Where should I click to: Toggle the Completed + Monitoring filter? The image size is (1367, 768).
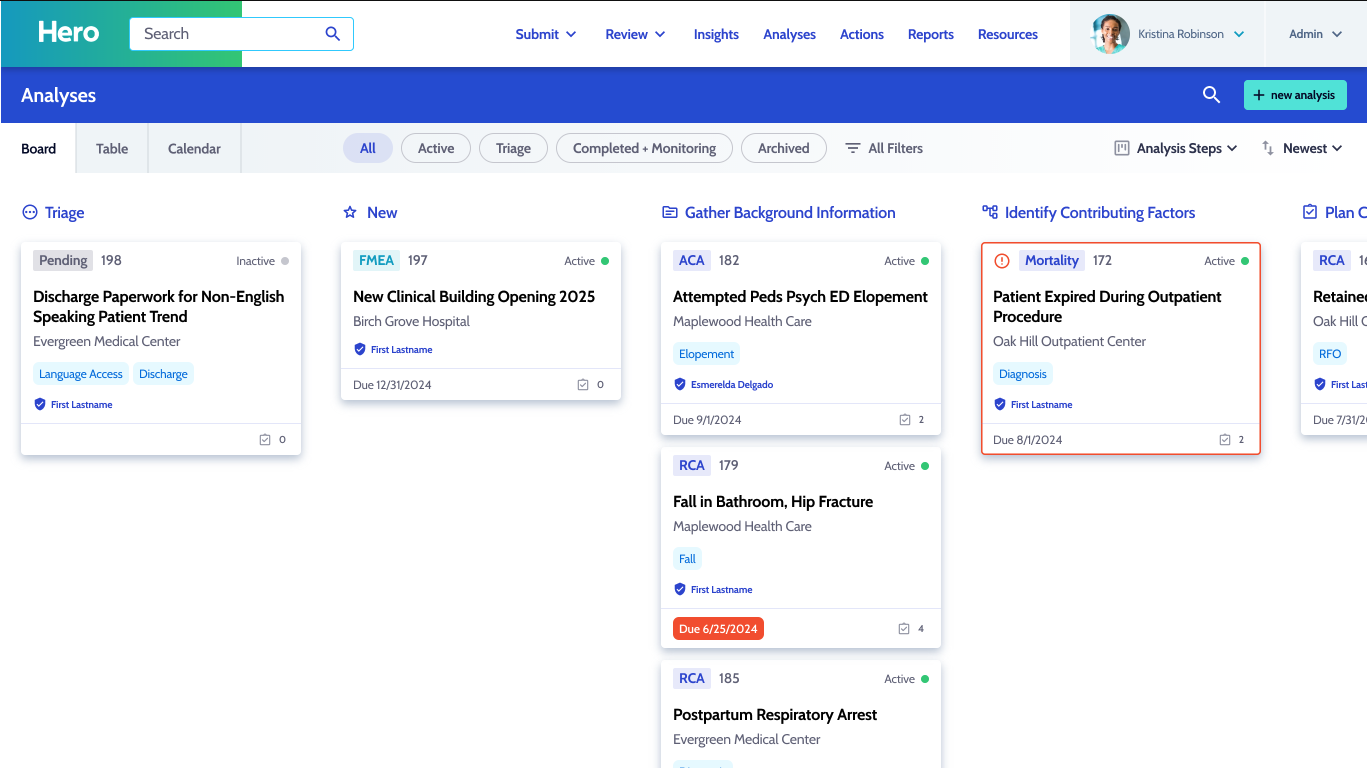coord(644,148)
